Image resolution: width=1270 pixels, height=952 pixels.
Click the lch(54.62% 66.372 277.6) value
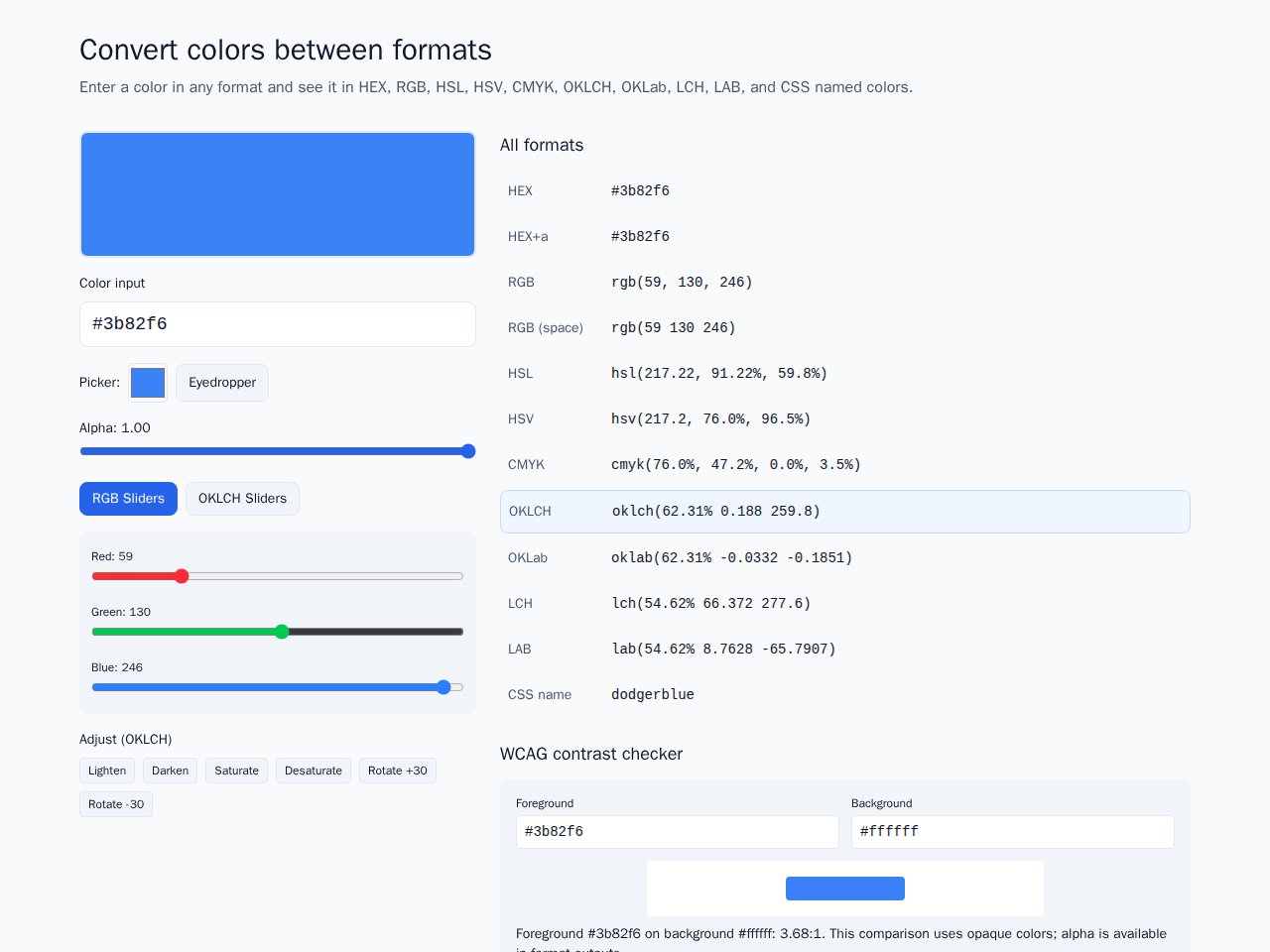[711, 604]
